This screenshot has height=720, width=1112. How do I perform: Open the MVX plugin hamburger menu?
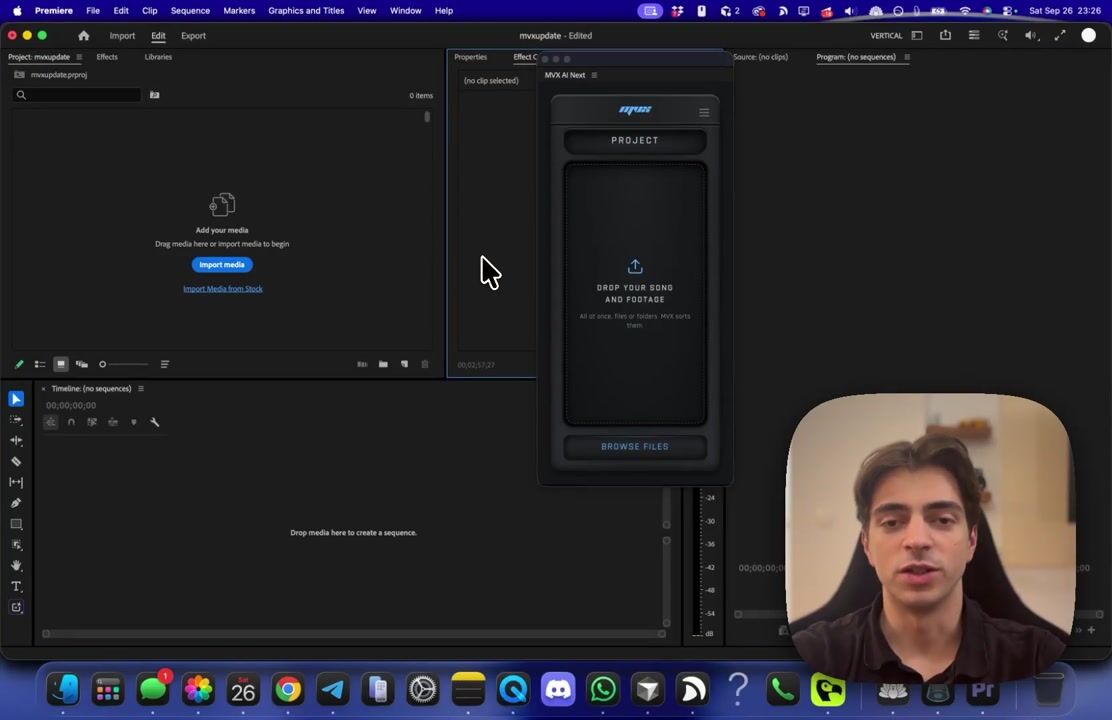704,112
